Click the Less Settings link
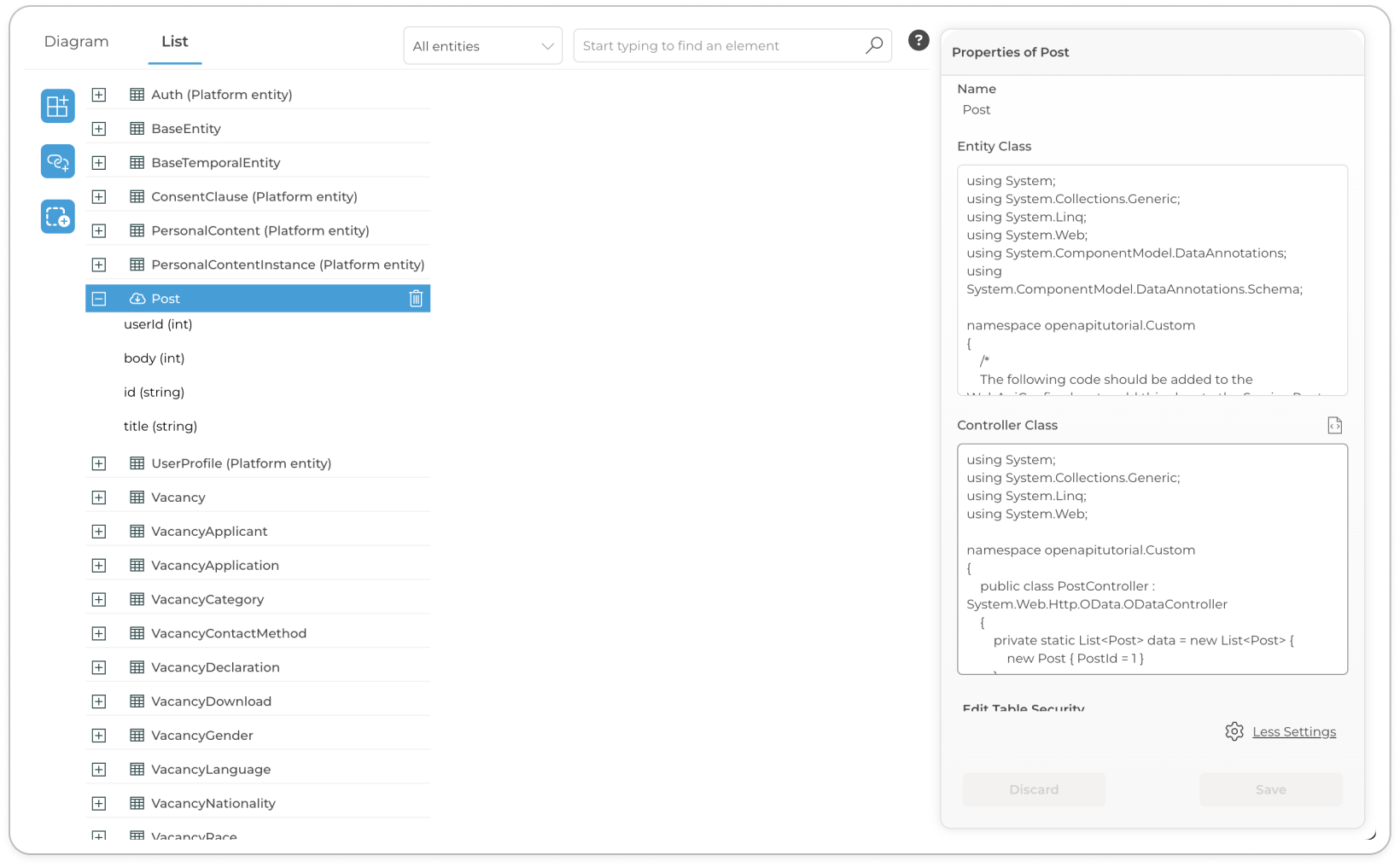The height and width of the screenshot is (867, 1400). point(1294,731)
